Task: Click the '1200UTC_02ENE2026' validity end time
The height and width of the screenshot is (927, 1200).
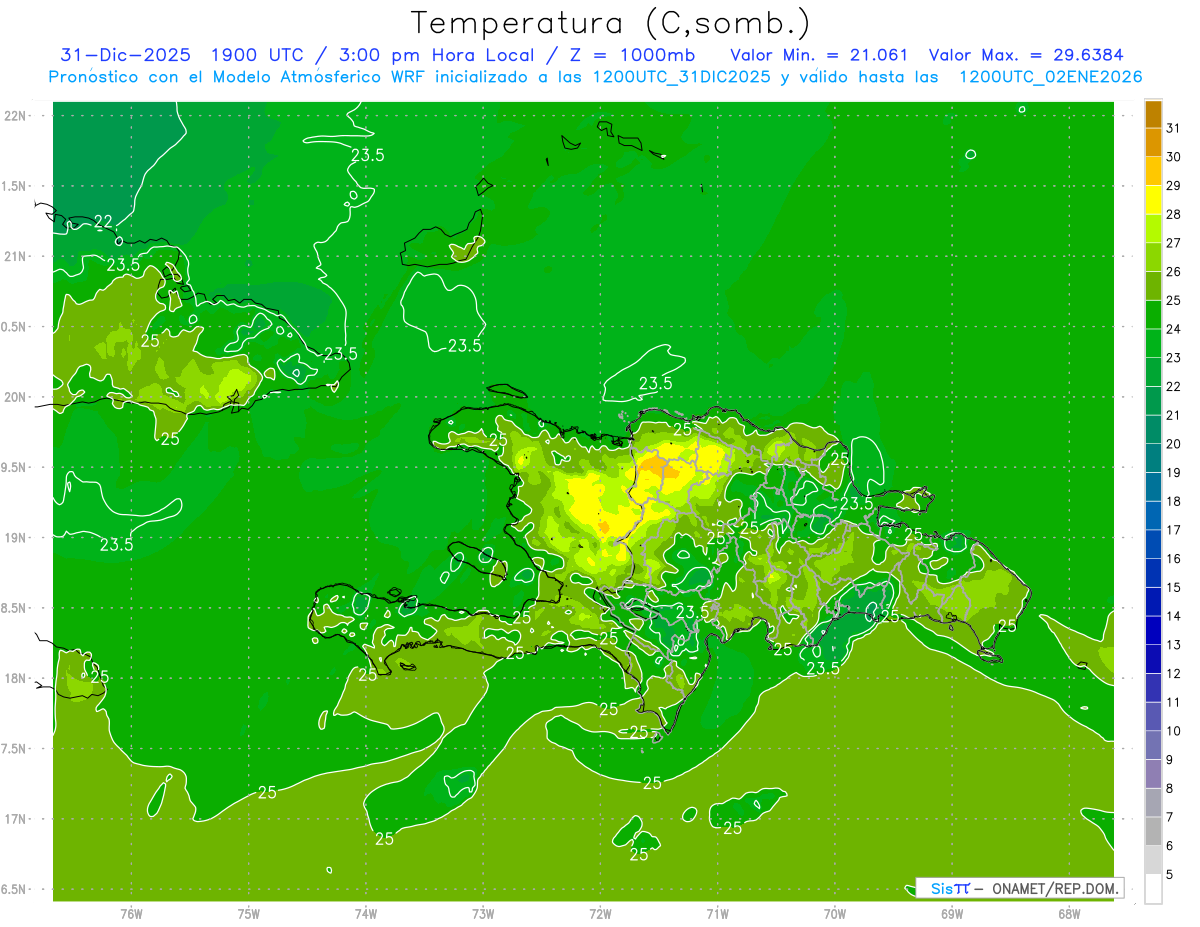Action: [x=1050, y=77]
